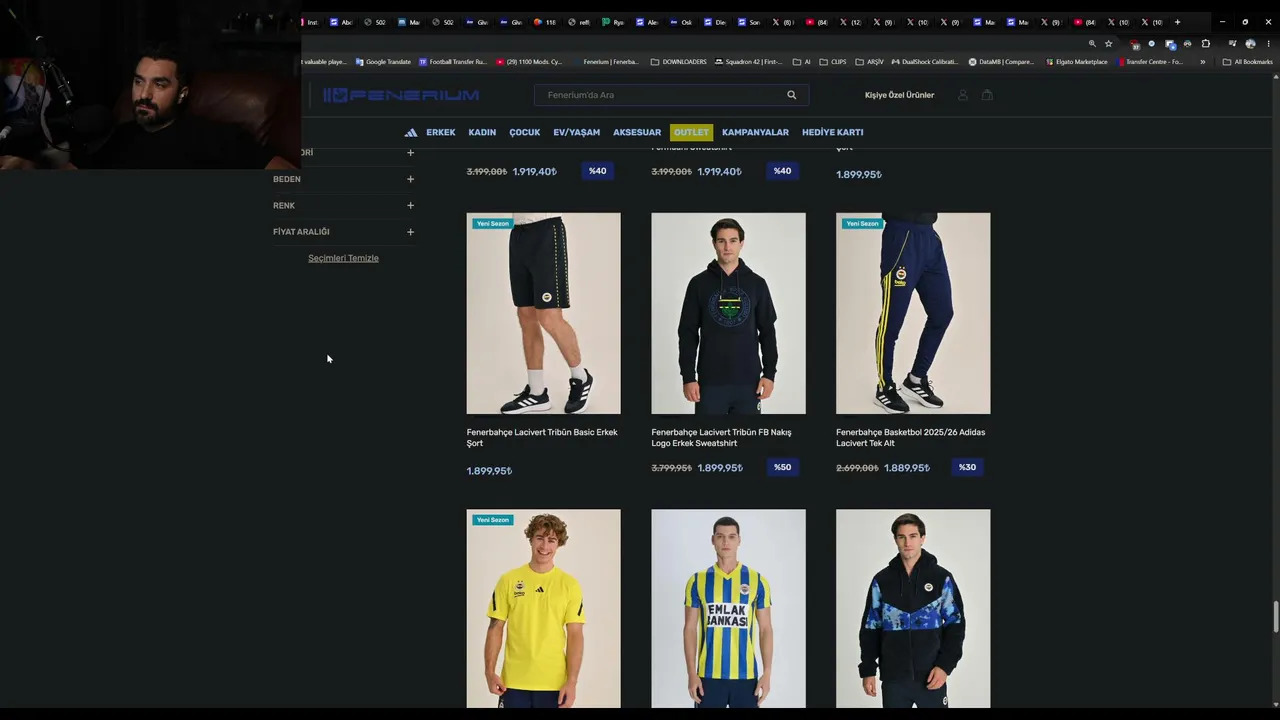Open the DataMB bookmark

(x=1001, y=62)
